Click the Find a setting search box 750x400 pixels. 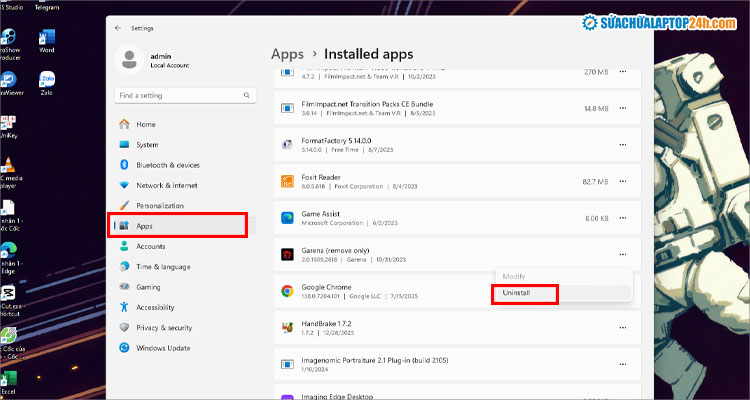pos(180,96)
